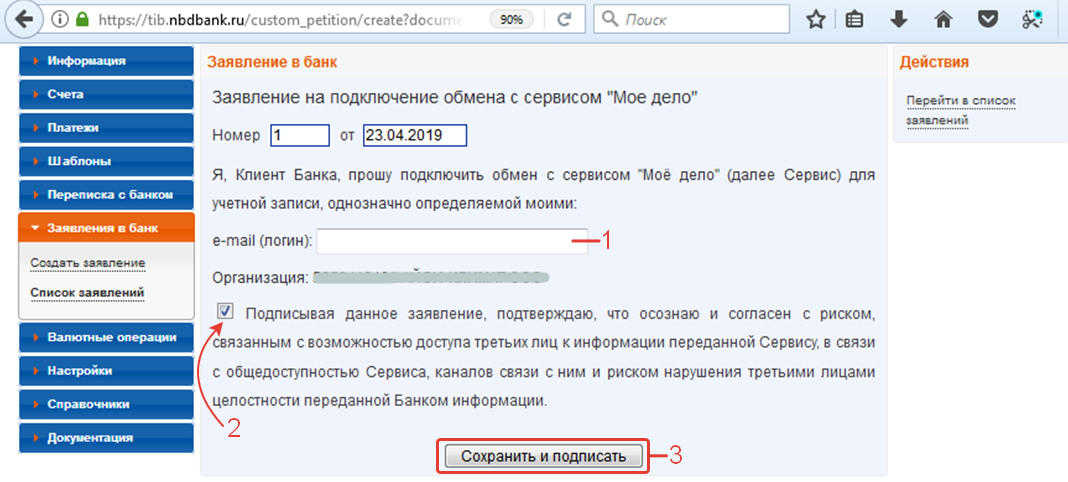Click the Организация label text
The width and height of the screenshot is (1068, 482).
pos(260,278)
